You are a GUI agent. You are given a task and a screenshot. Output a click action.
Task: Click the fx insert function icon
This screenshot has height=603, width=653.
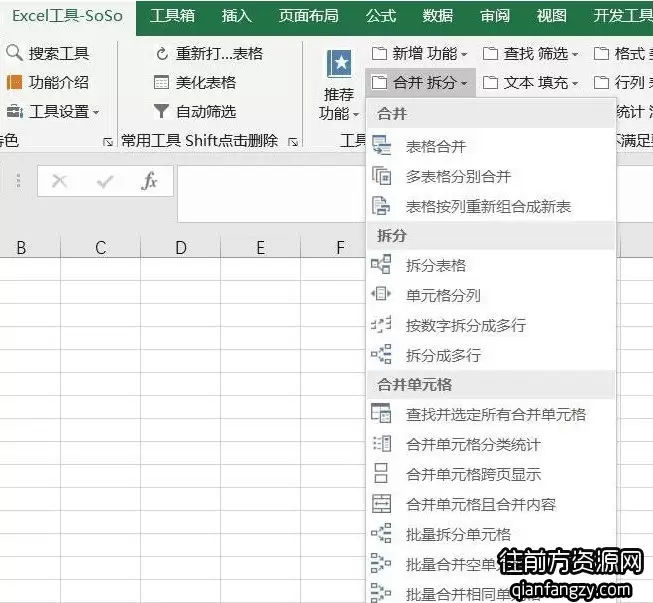[149, 181]
